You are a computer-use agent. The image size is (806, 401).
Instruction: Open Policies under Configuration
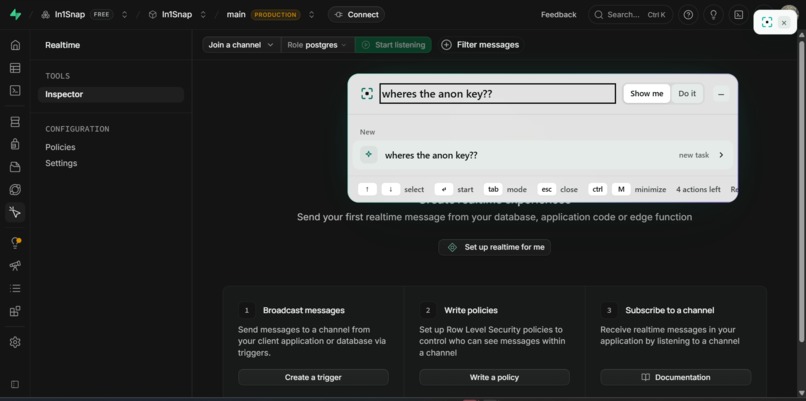[x=60, y=147]
